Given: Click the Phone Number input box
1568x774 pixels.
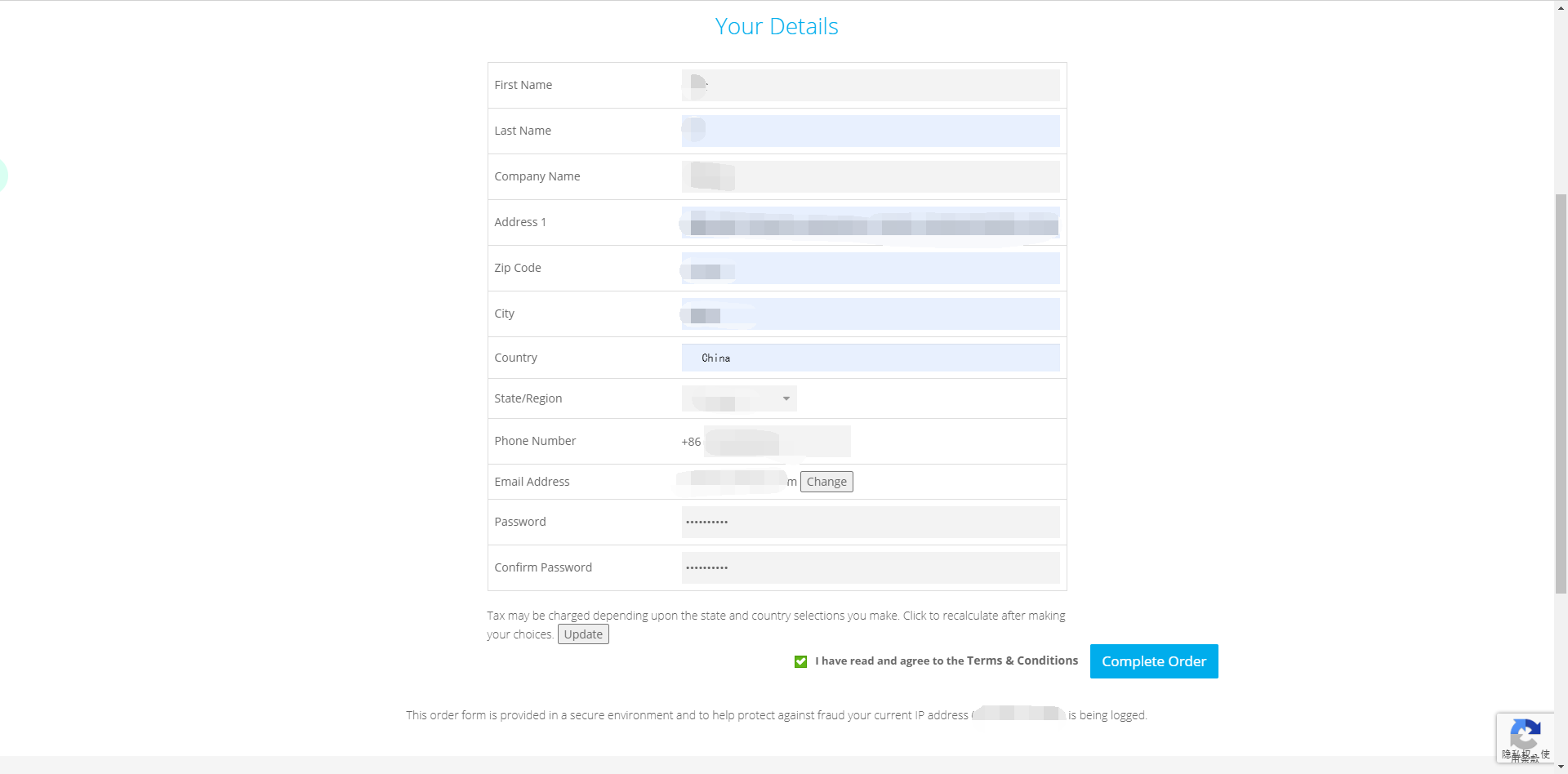Looking at the screenshot, I should pyautogui.click(x=777, y=441).
